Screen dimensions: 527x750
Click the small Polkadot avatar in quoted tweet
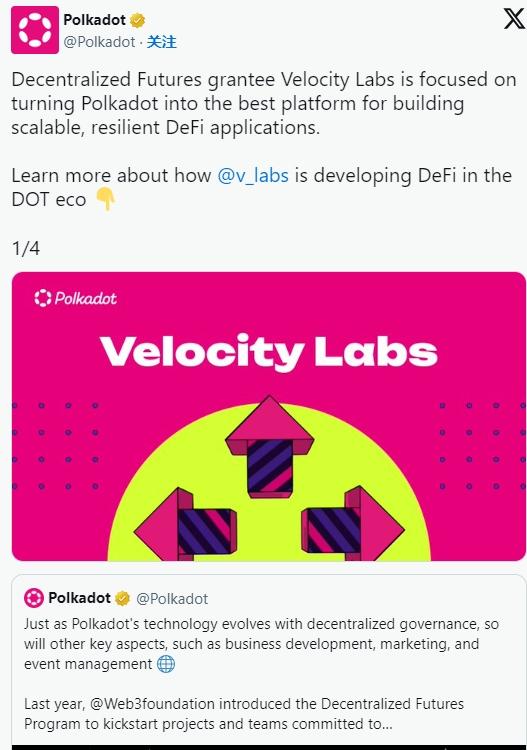tap(33, 598)
